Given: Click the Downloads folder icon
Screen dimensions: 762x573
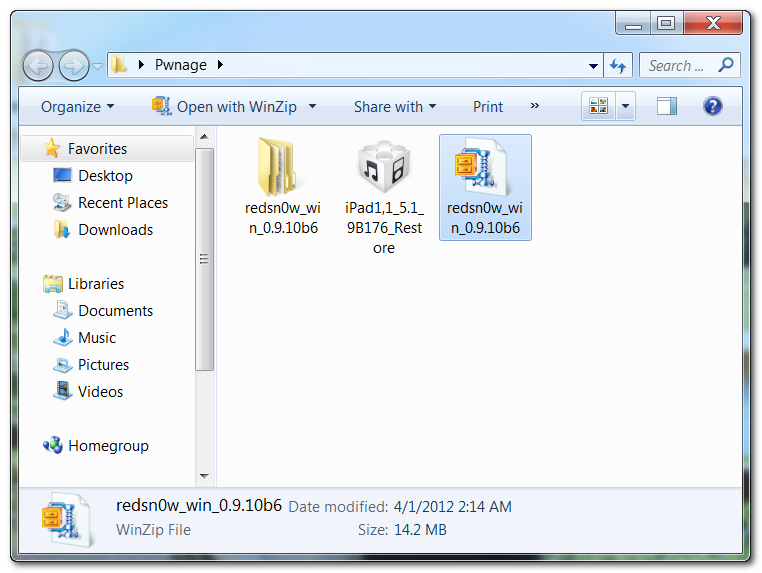Looking at the screenshot, I should 62,229.
